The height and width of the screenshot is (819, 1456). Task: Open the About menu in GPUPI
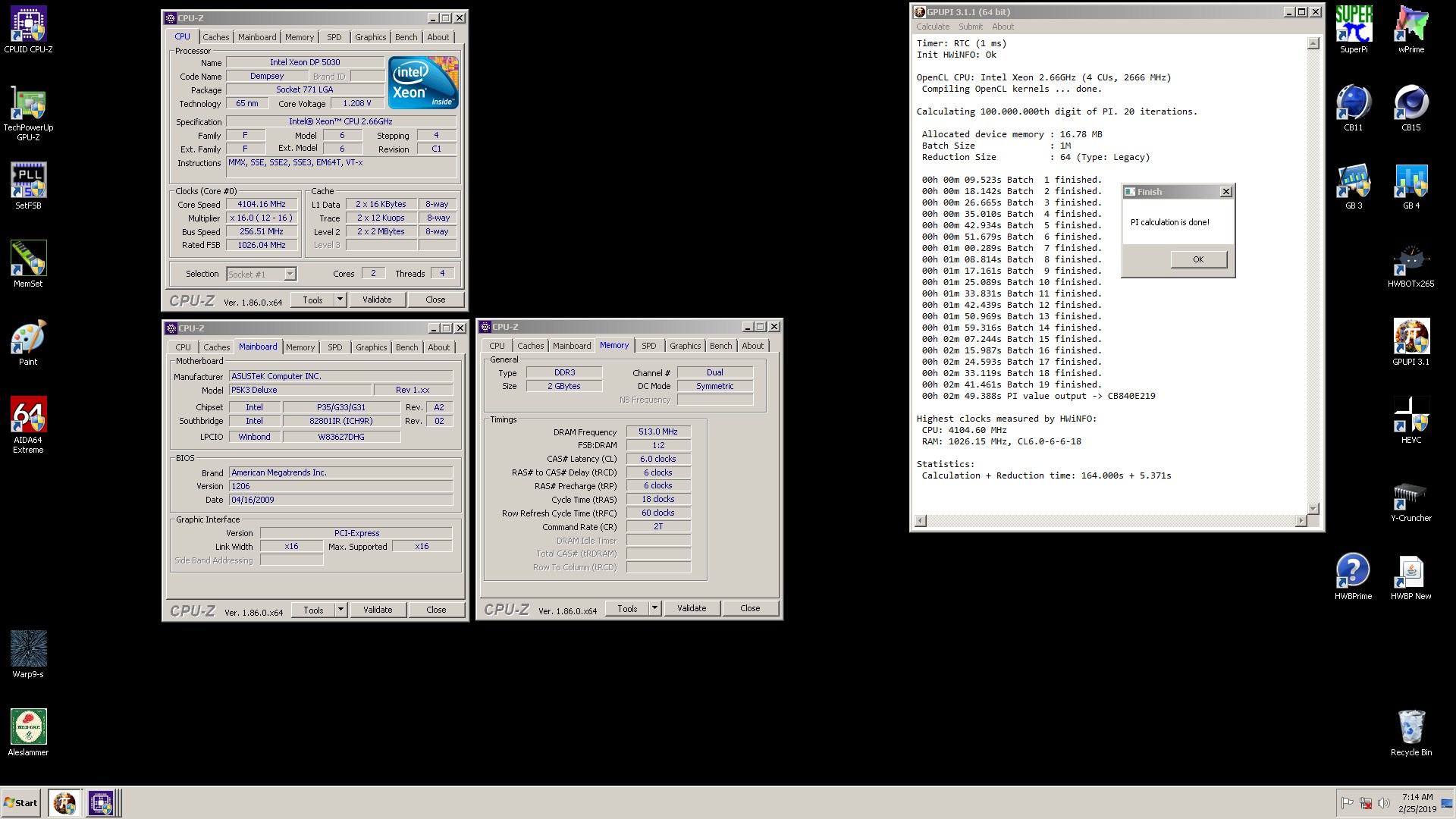point(1003,27)
